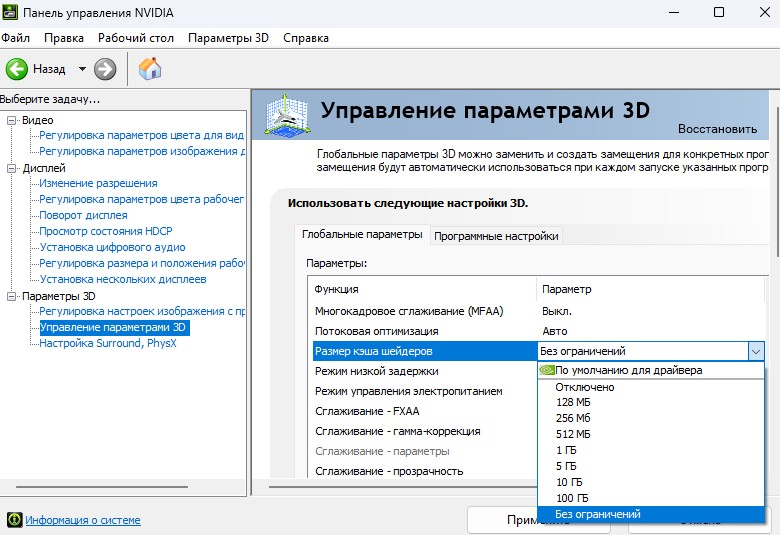Open the Файл menu

[x=15, y=38]
